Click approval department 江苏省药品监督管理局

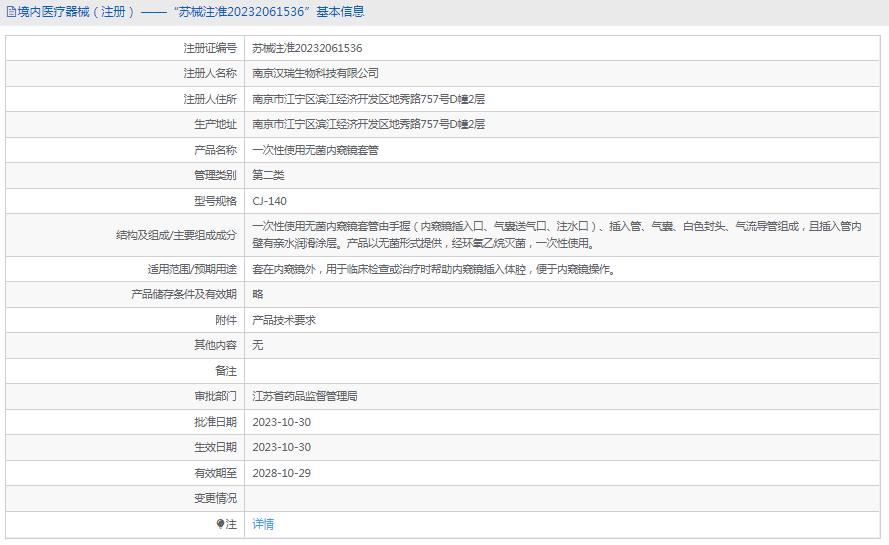pyautogui.click(x=305, y=396)
